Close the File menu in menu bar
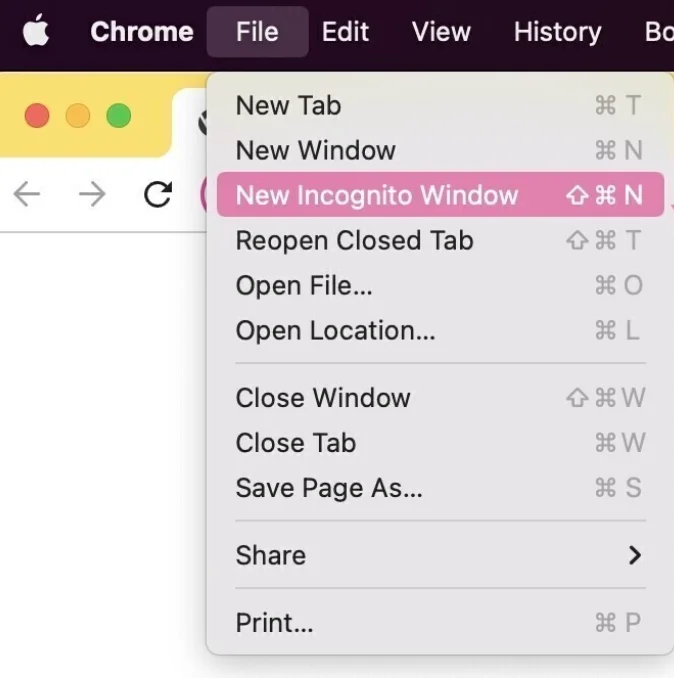Screen dimensions: 674x678 (x=257, y=32)
